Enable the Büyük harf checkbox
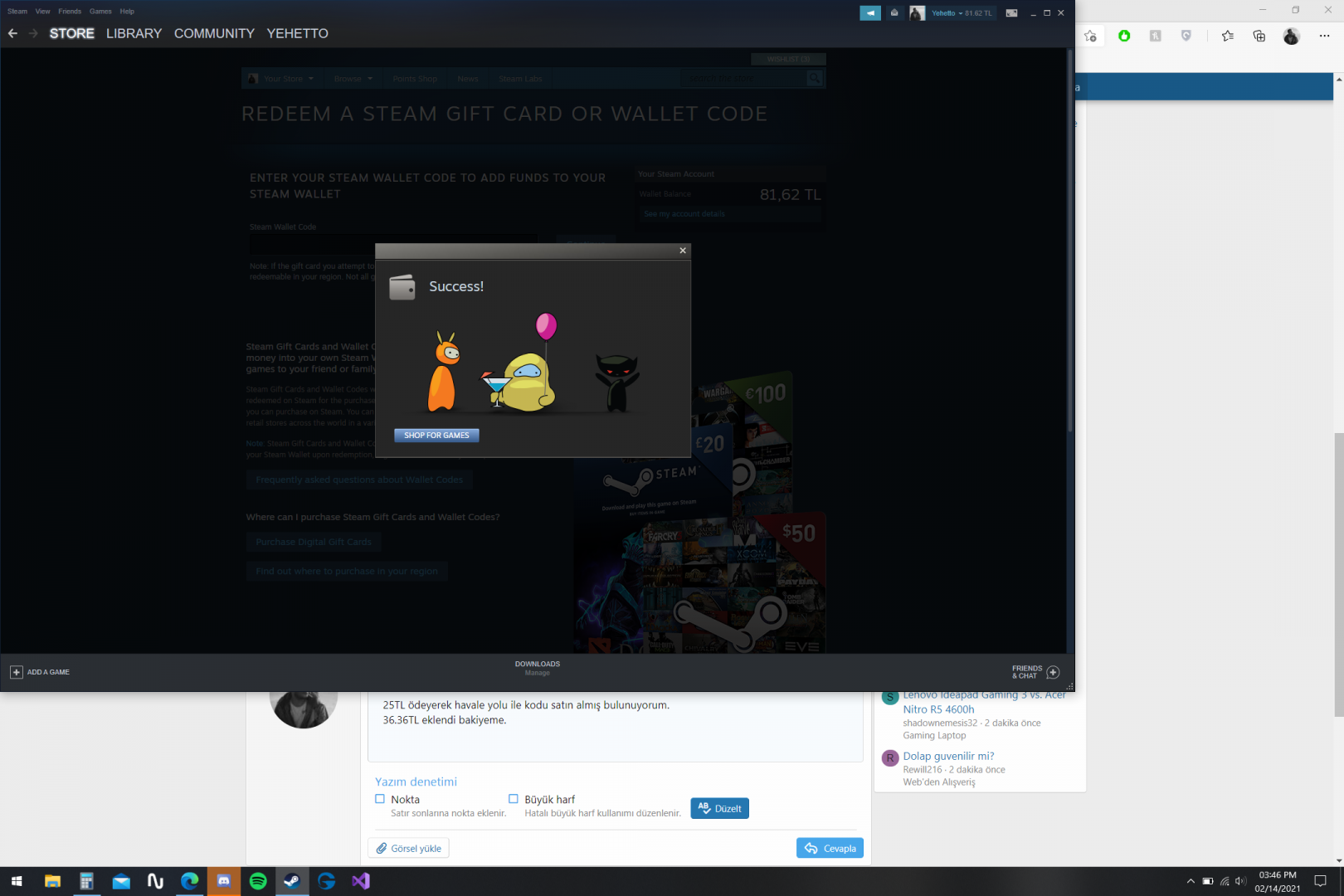The width and height of the screenshot is (1344, 896). 514,799
